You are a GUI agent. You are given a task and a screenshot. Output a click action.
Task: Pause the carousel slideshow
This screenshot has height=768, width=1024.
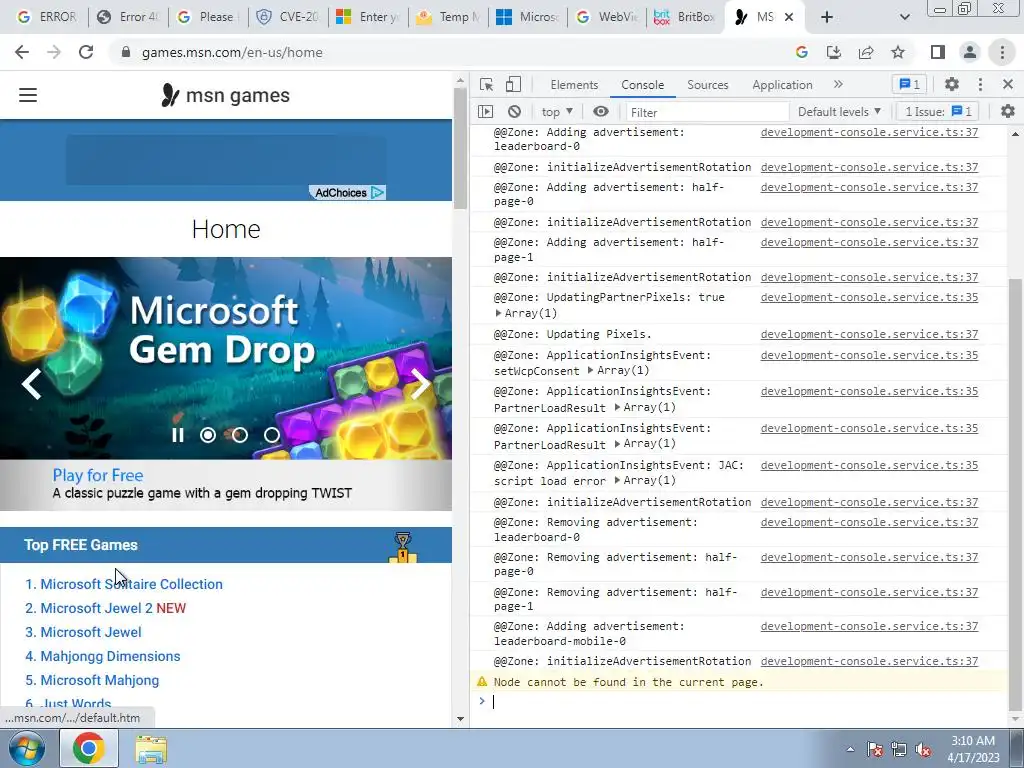[178, 435]
